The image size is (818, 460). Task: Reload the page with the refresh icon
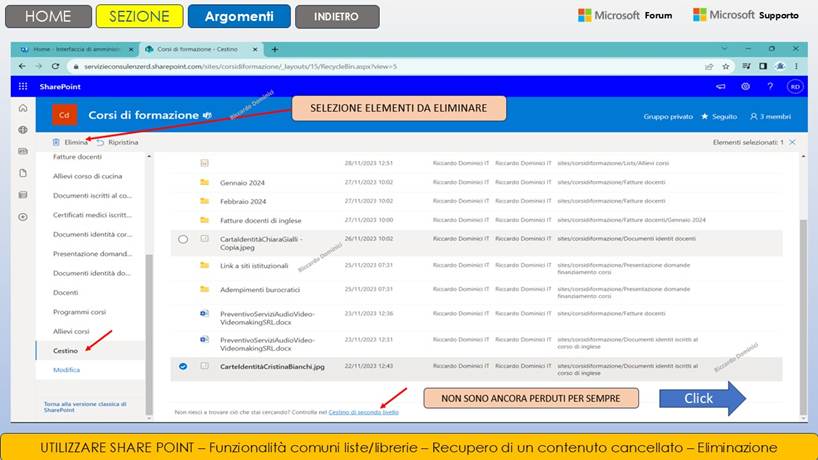[55, 66]
